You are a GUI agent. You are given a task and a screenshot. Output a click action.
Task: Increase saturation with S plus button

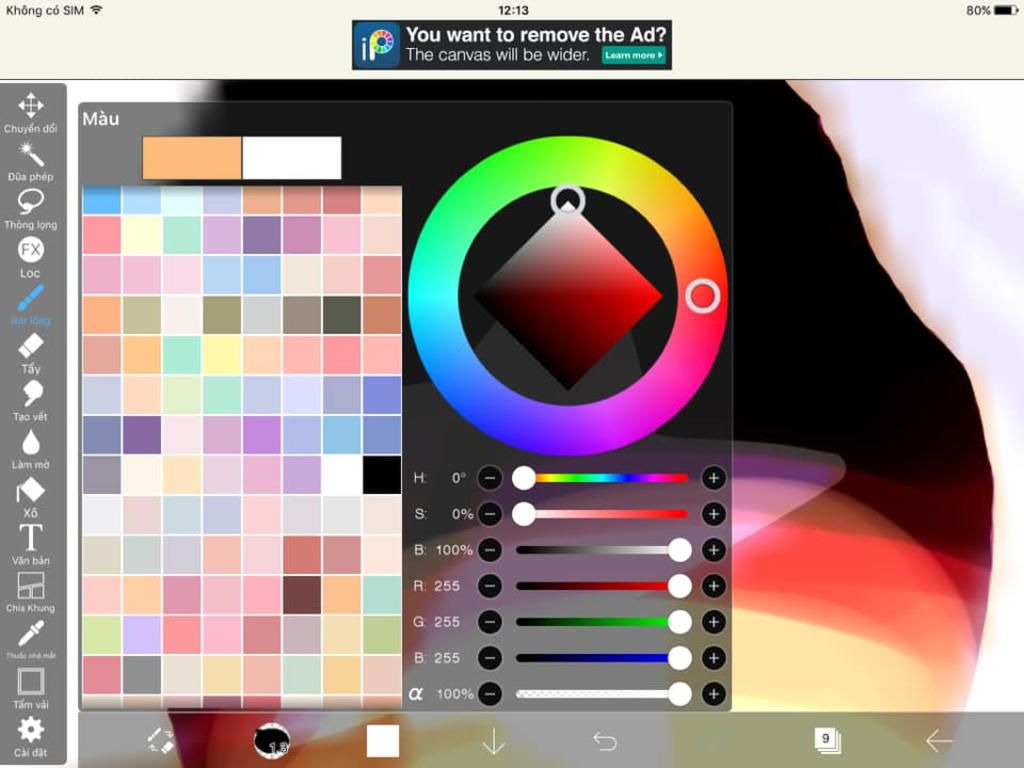tap(714, 514)
